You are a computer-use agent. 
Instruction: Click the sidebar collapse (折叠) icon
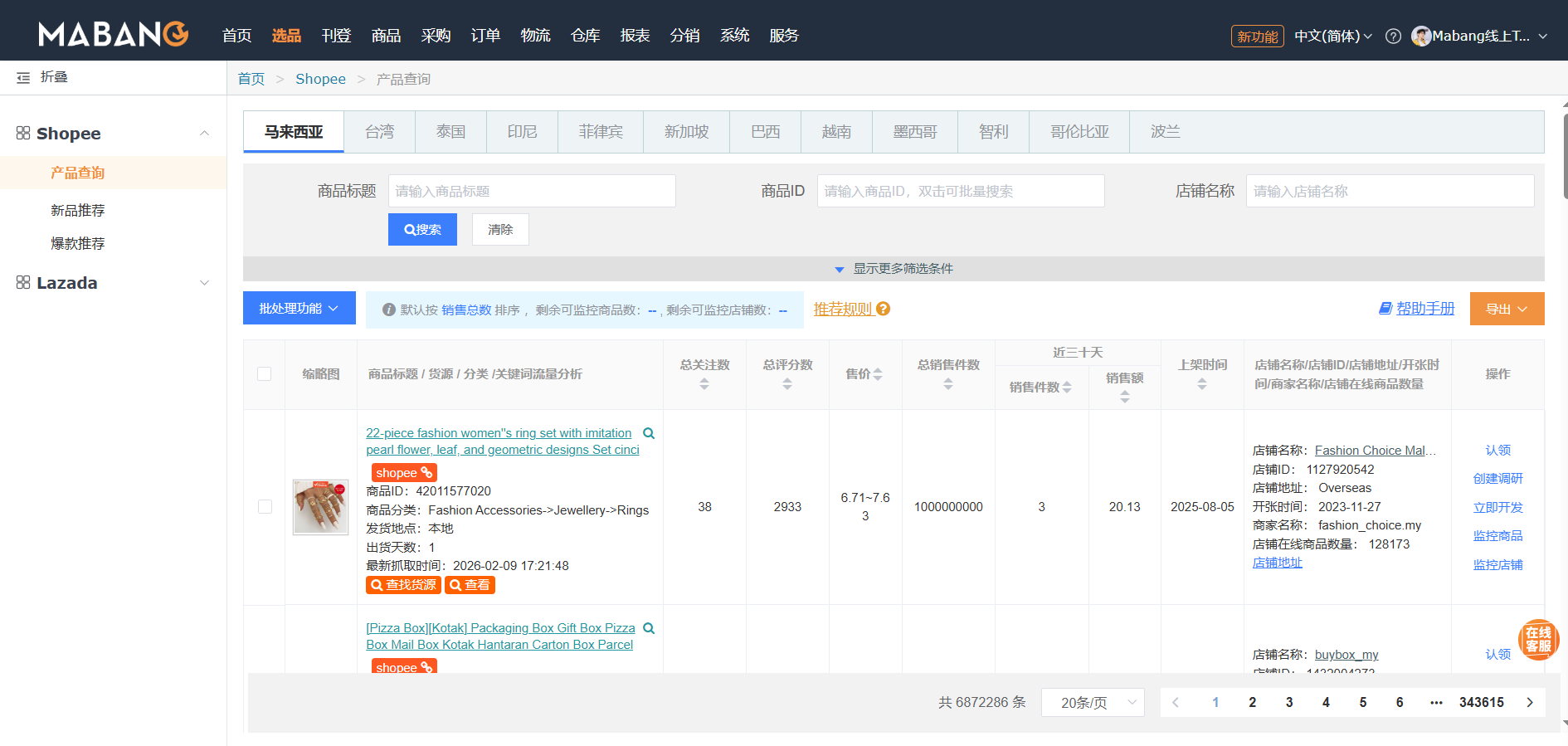point(23,77)
